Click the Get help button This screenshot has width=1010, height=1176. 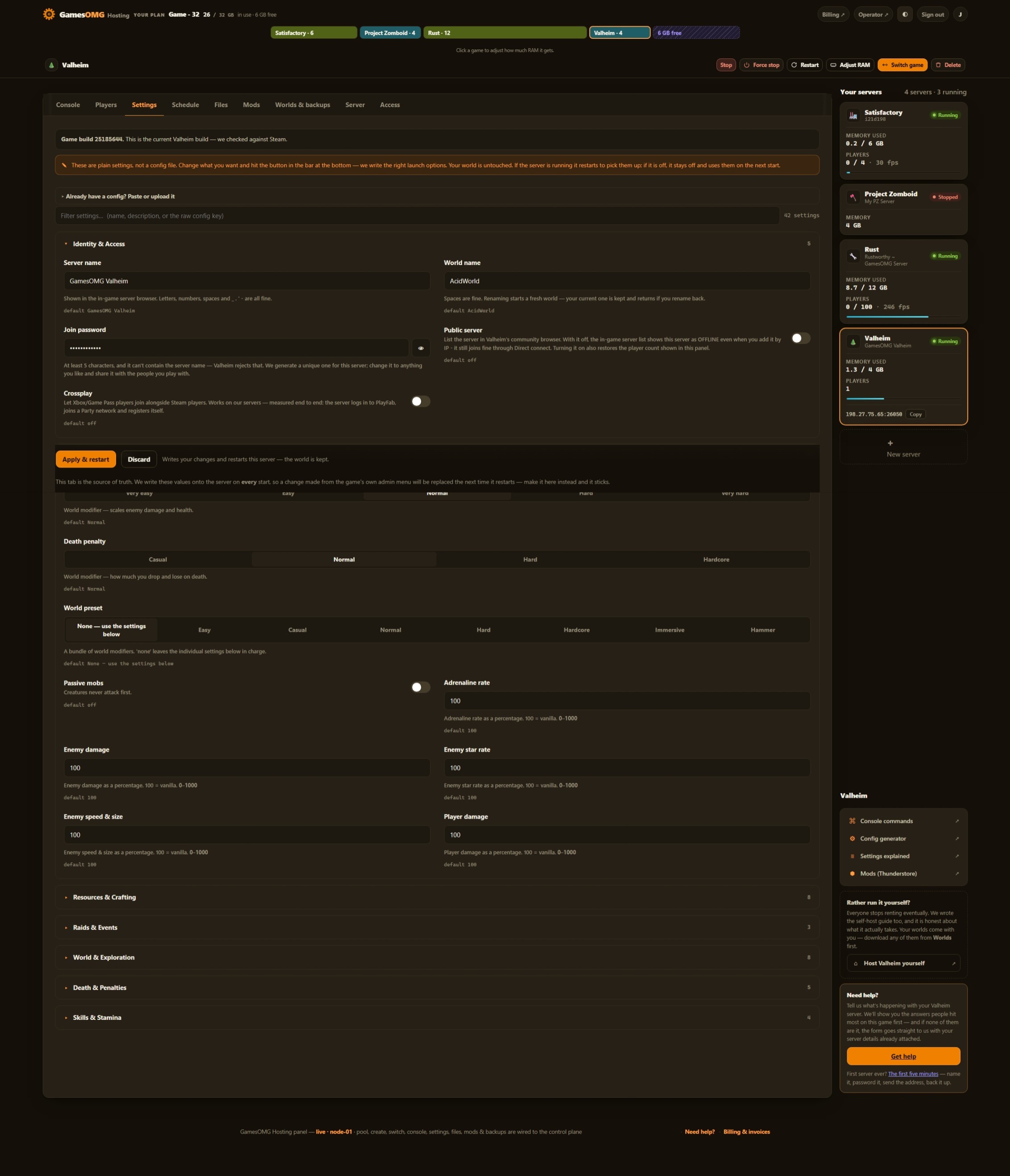(903, 1056)
